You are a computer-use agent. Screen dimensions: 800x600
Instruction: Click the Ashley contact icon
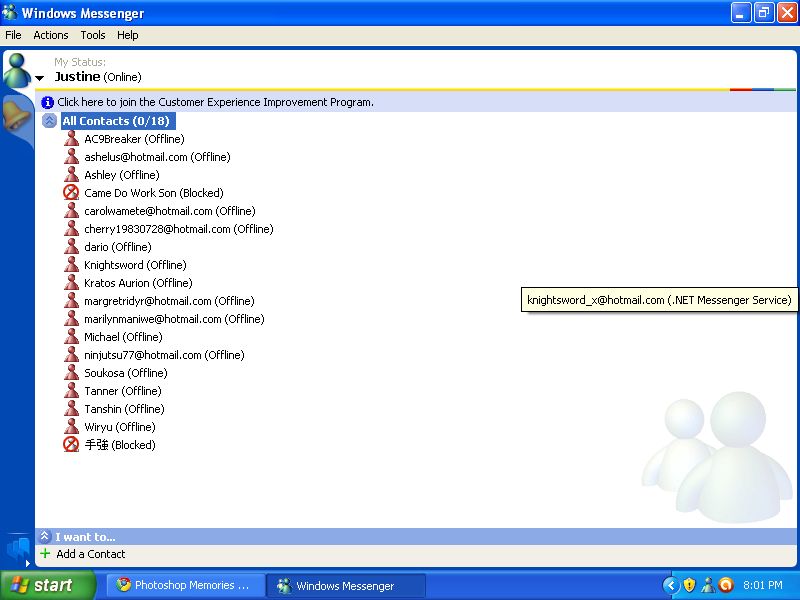71,174
